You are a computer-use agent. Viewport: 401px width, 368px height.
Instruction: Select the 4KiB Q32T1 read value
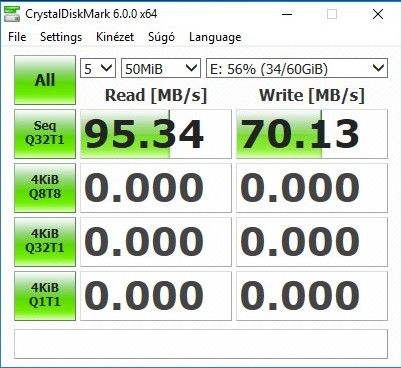pyautogui.click(x=156, y=242)
